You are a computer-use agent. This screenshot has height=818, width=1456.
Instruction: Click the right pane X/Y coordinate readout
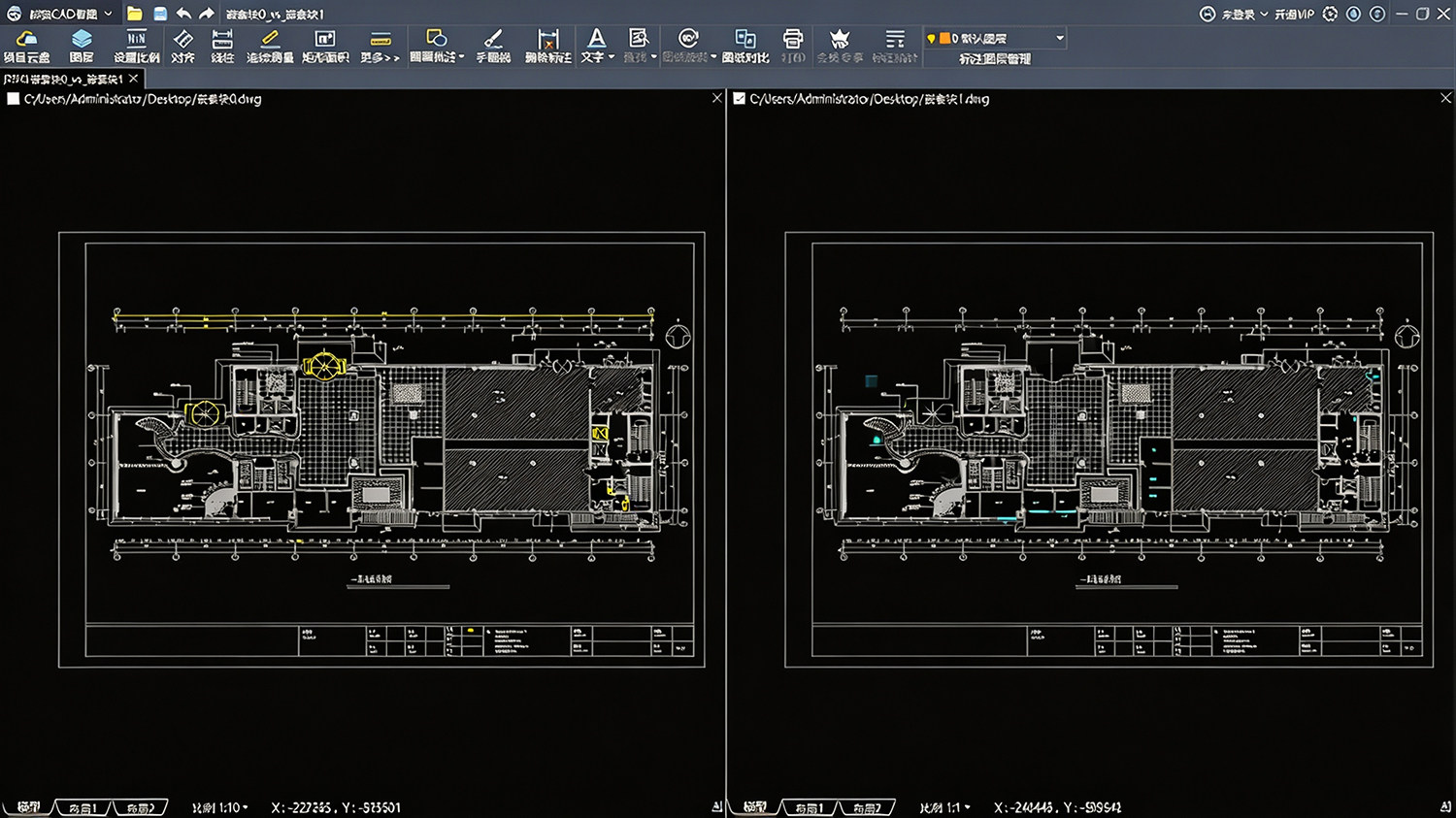tap(1058, 807)
